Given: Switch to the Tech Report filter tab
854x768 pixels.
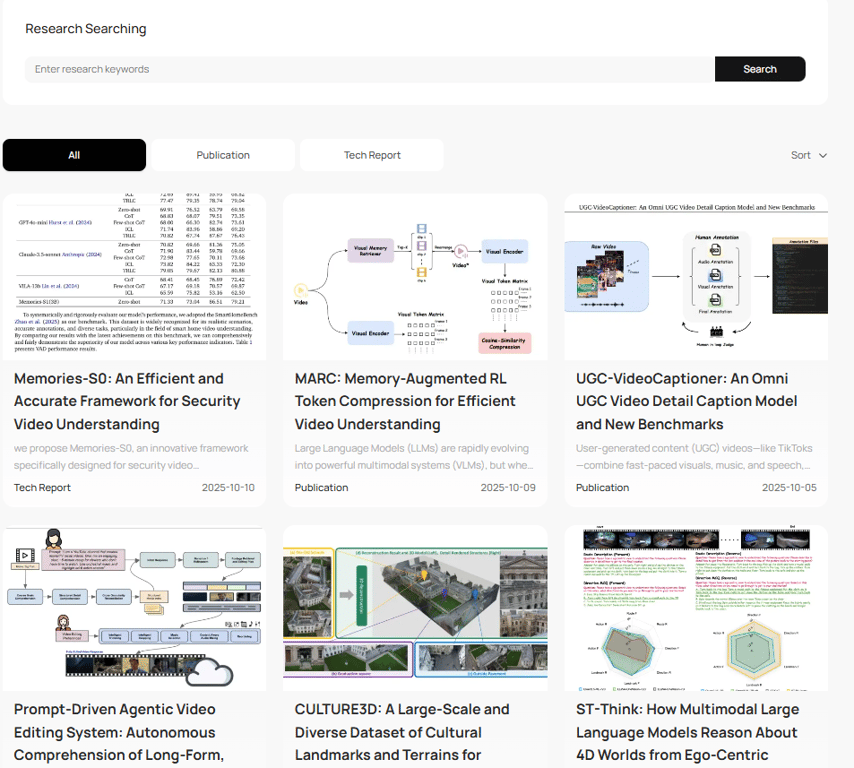Looking at the screenshot, I should tap(372, 155).
